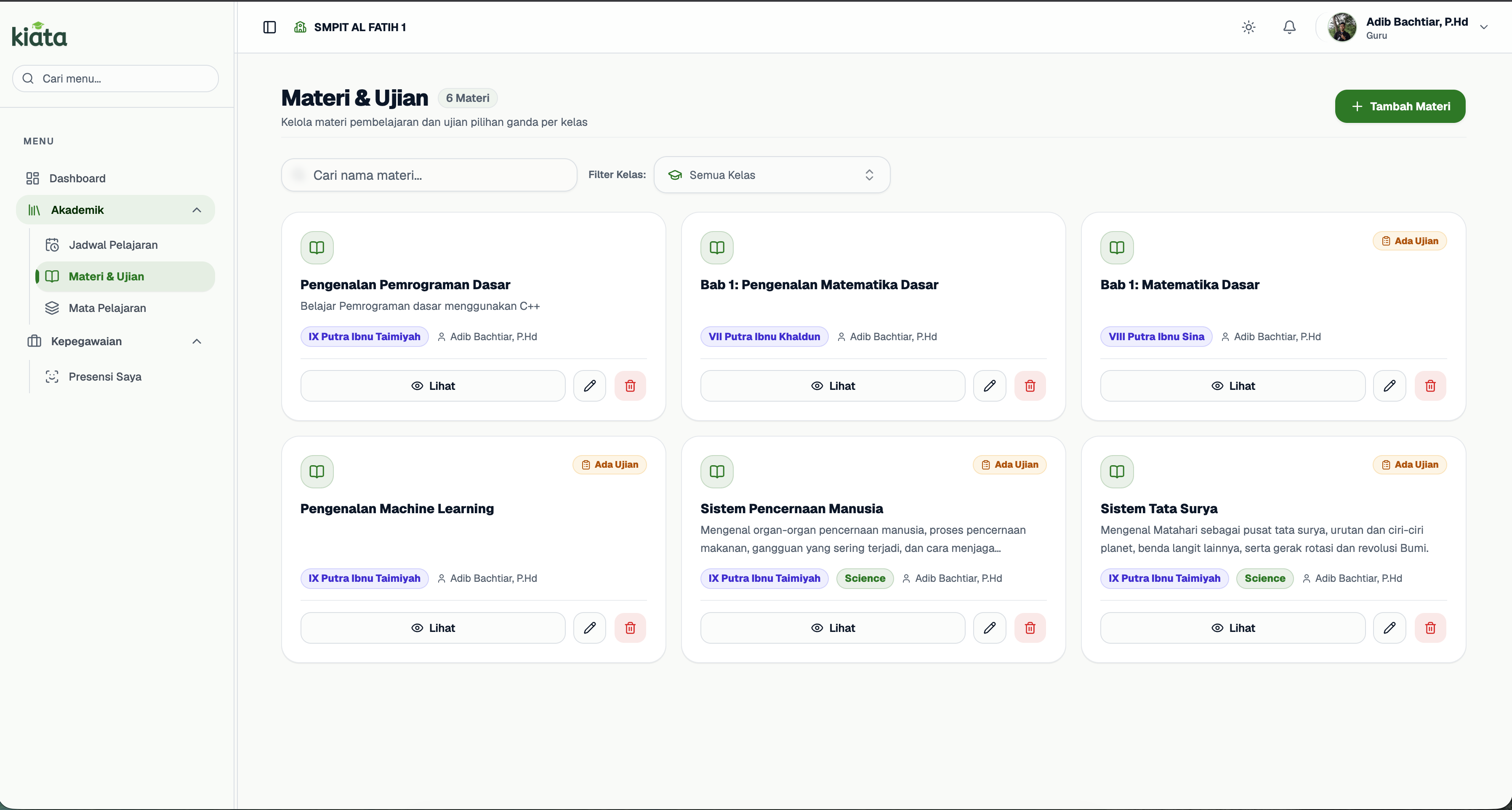Focus the Cari nama materi search box
The image size is (1512, 810).
pos(429,175)
